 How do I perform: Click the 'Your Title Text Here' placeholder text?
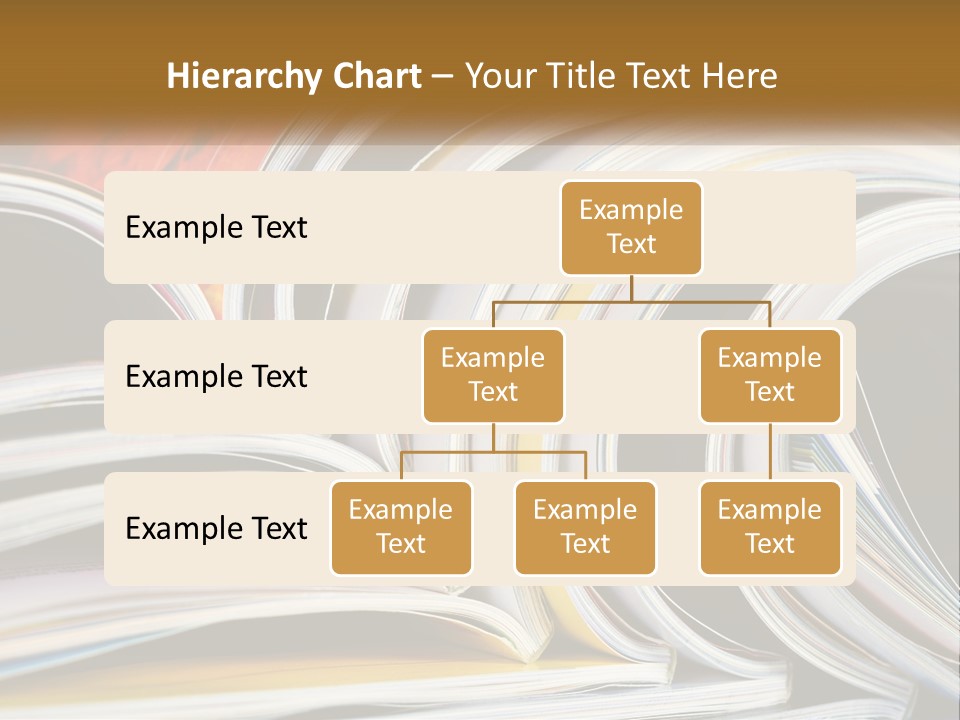(621, 76)
